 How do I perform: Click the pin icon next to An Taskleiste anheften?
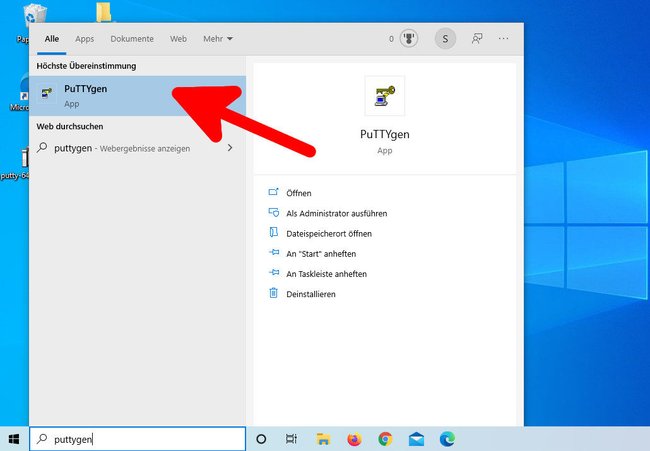coord(274,273)
